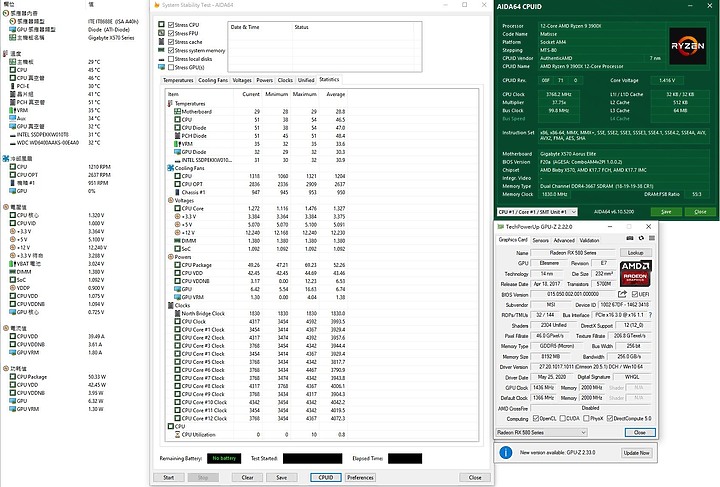Open the GPU-Z hamburger menu icon

[x=652, y=238]
